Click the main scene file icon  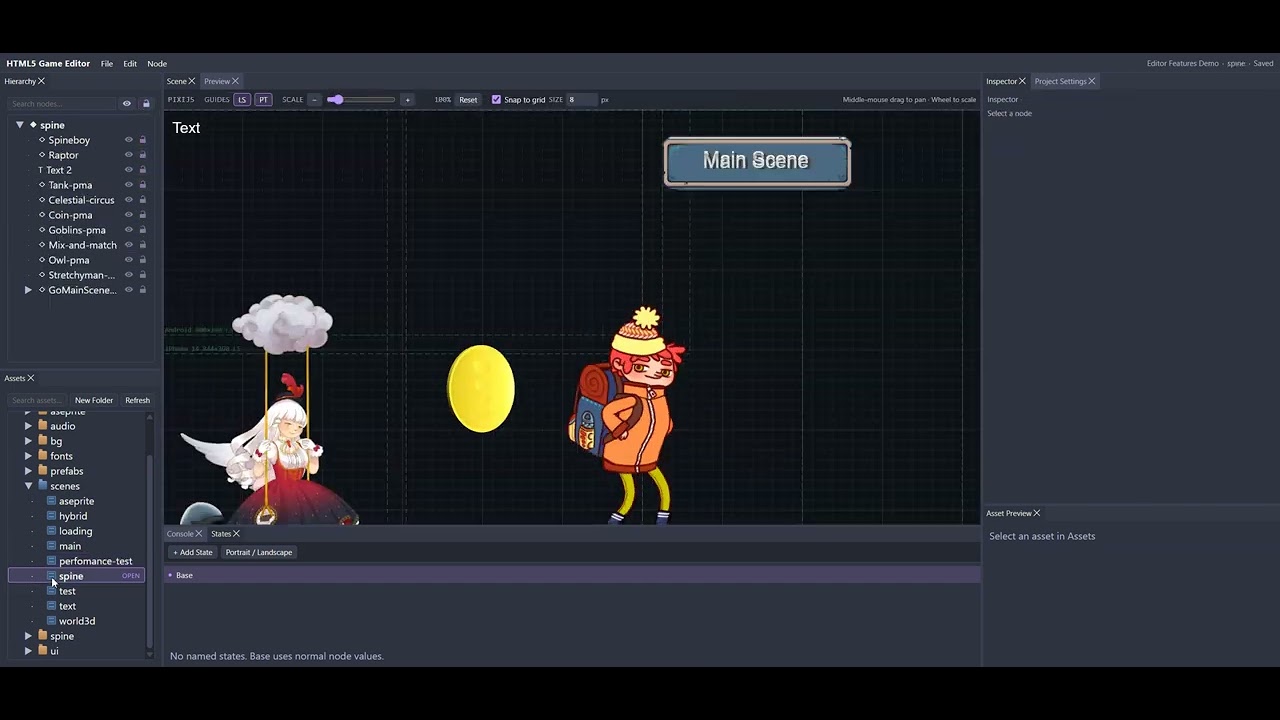(x=52, y=546)
